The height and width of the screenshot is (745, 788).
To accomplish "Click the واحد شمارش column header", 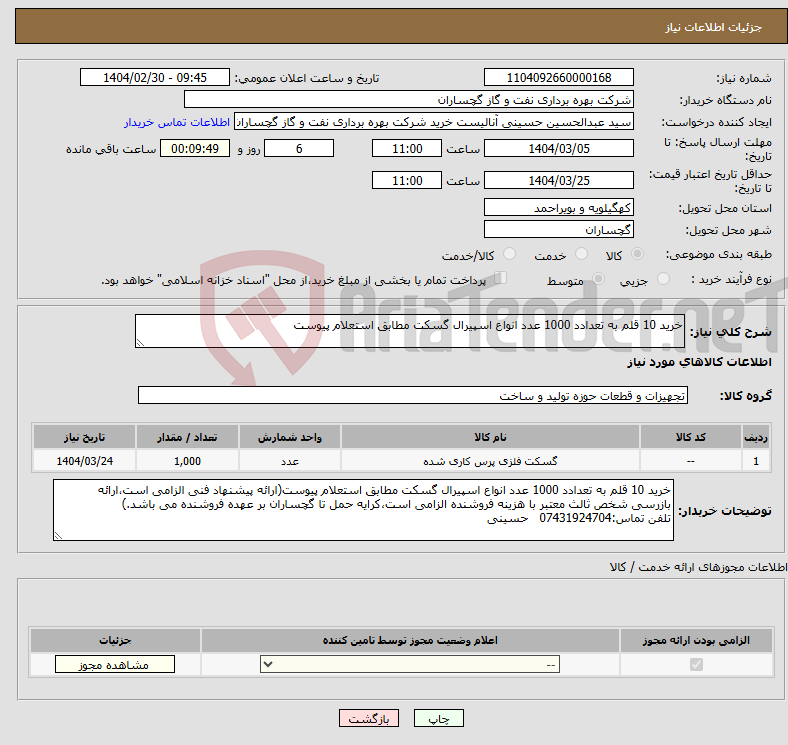I will (x=290, y=437).
